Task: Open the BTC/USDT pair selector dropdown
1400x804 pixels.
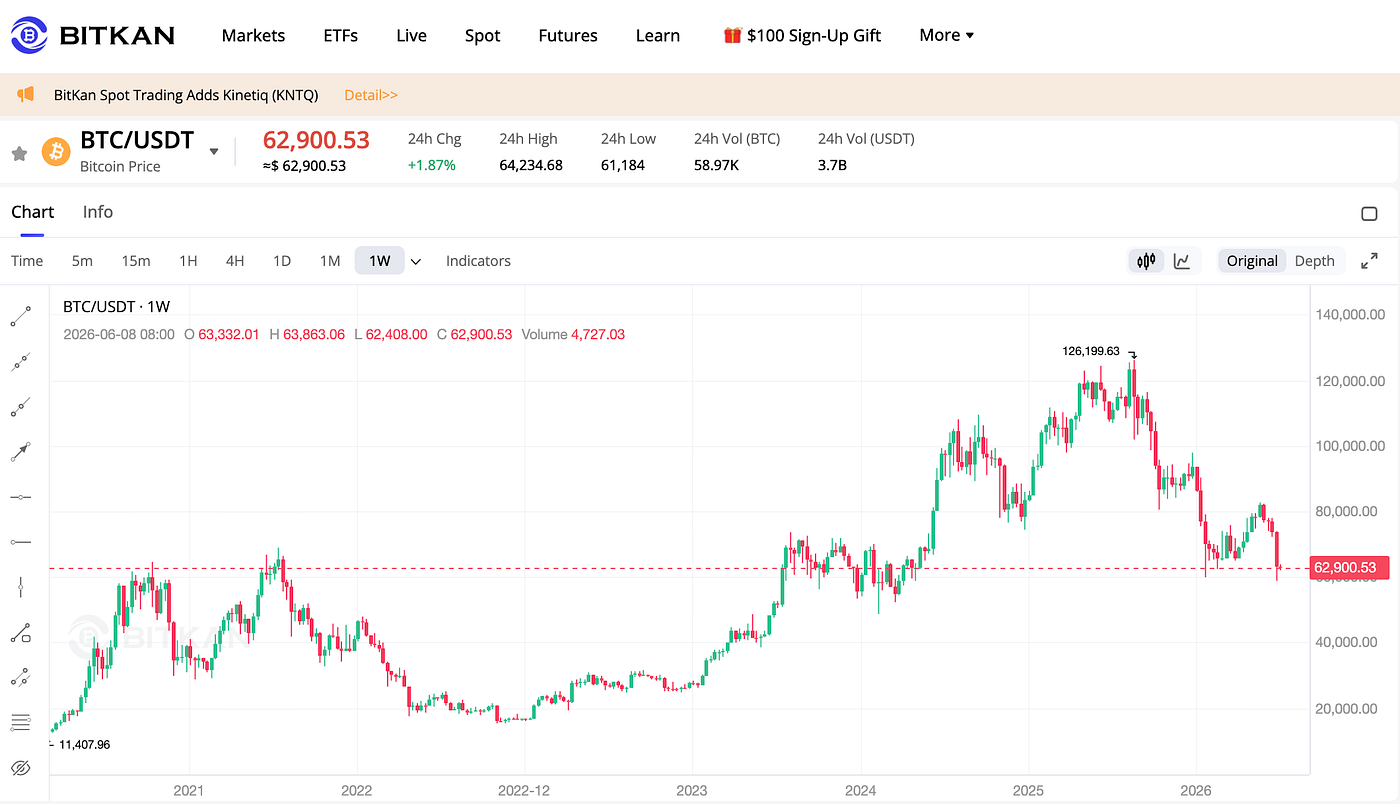Action: click(213, 152)
